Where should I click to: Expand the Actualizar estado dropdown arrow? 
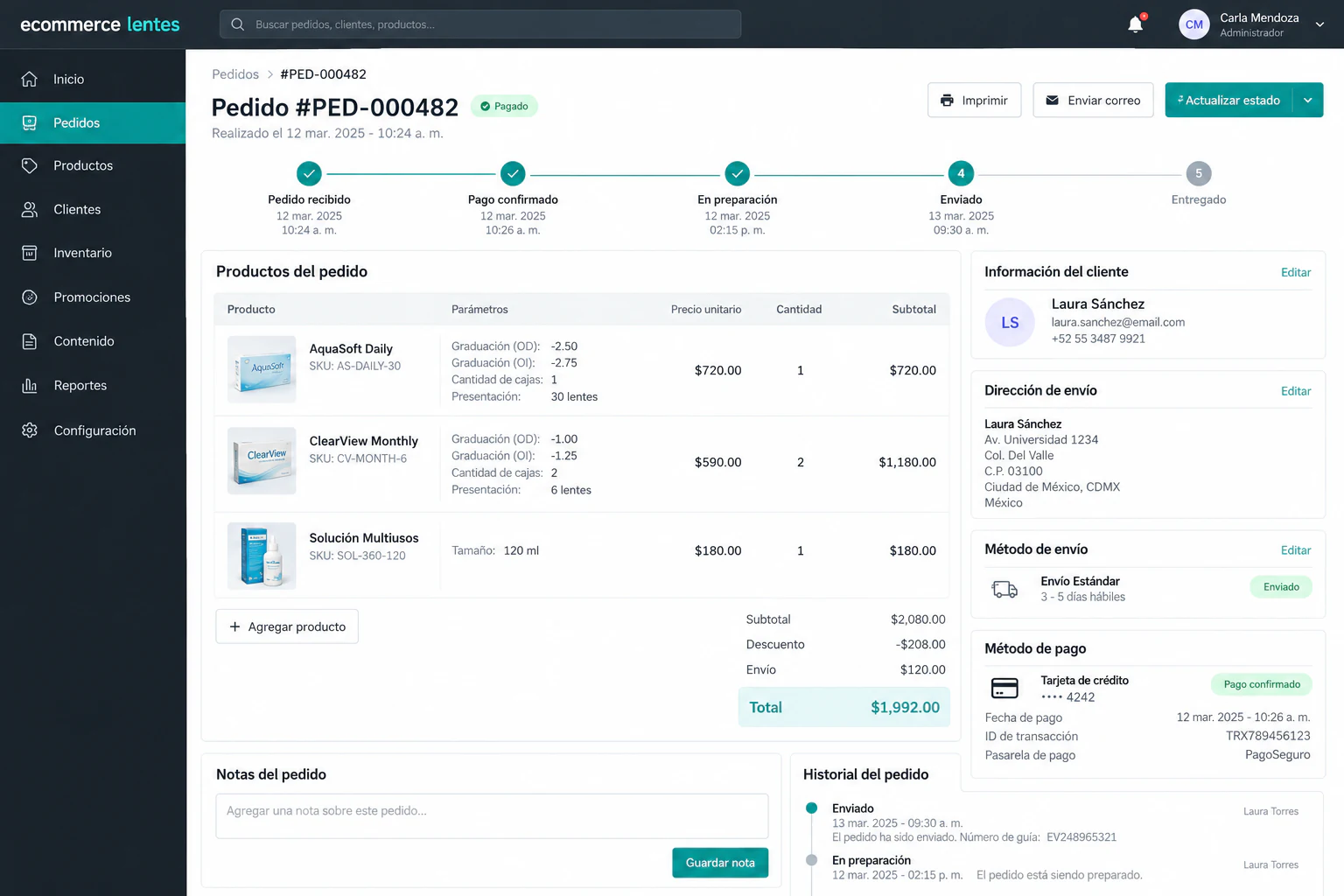click(1308, 100)
